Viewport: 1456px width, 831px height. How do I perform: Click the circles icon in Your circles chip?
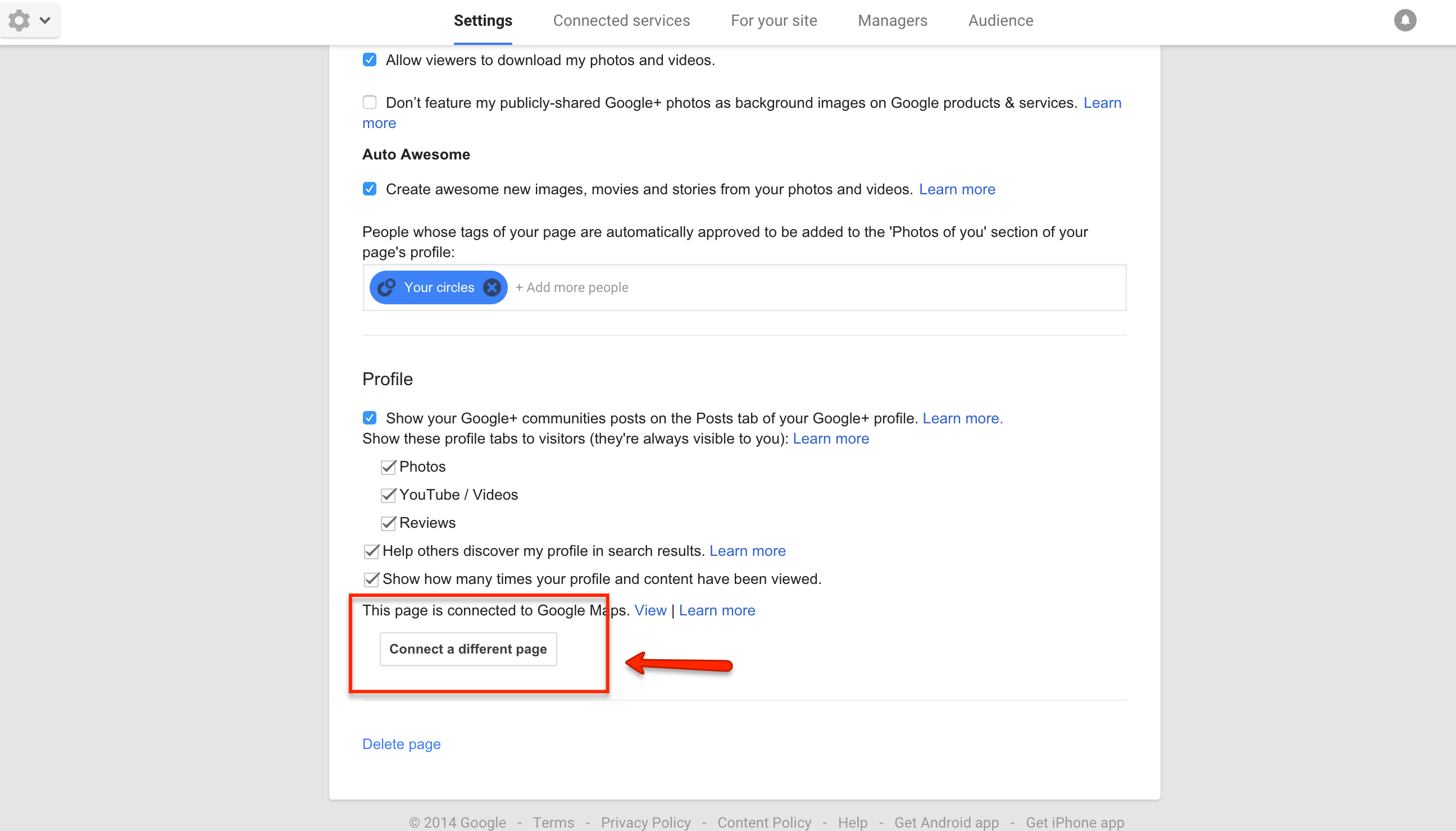point(386,287)
